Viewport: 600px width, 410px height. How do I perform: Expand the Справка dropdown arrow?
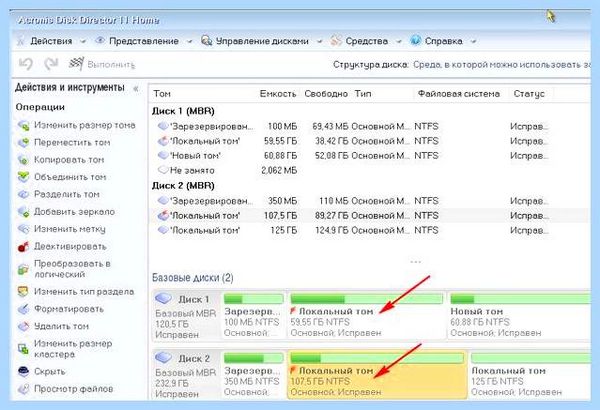(473, 42)
